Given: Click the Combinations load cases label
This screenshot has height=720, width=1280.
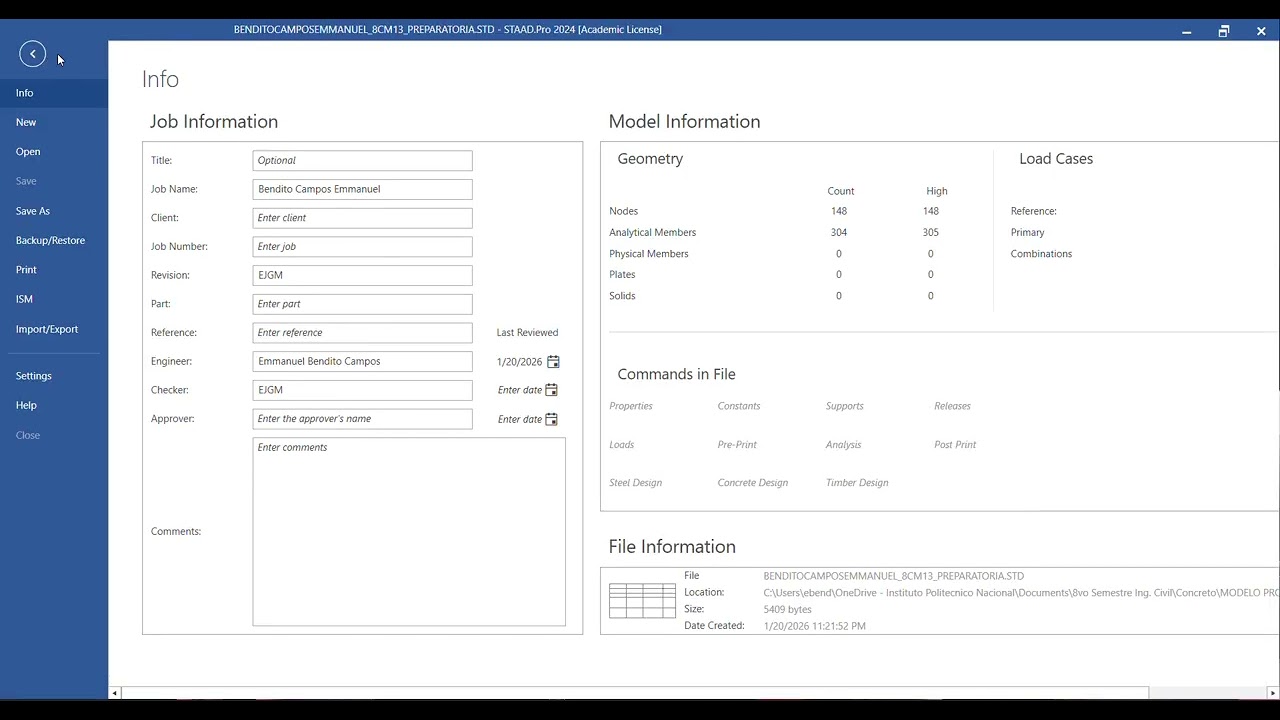Looking at the screenshot, I should (1041, 254).
